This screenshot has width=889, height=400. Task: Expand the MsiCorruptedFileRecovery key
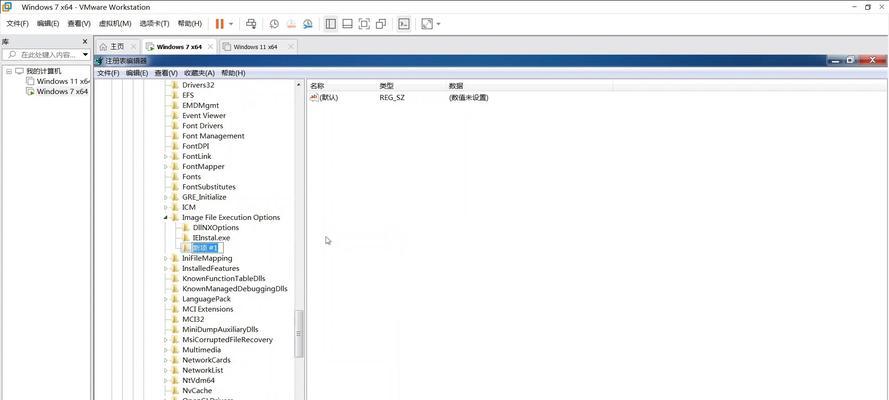tap(166, 340)
